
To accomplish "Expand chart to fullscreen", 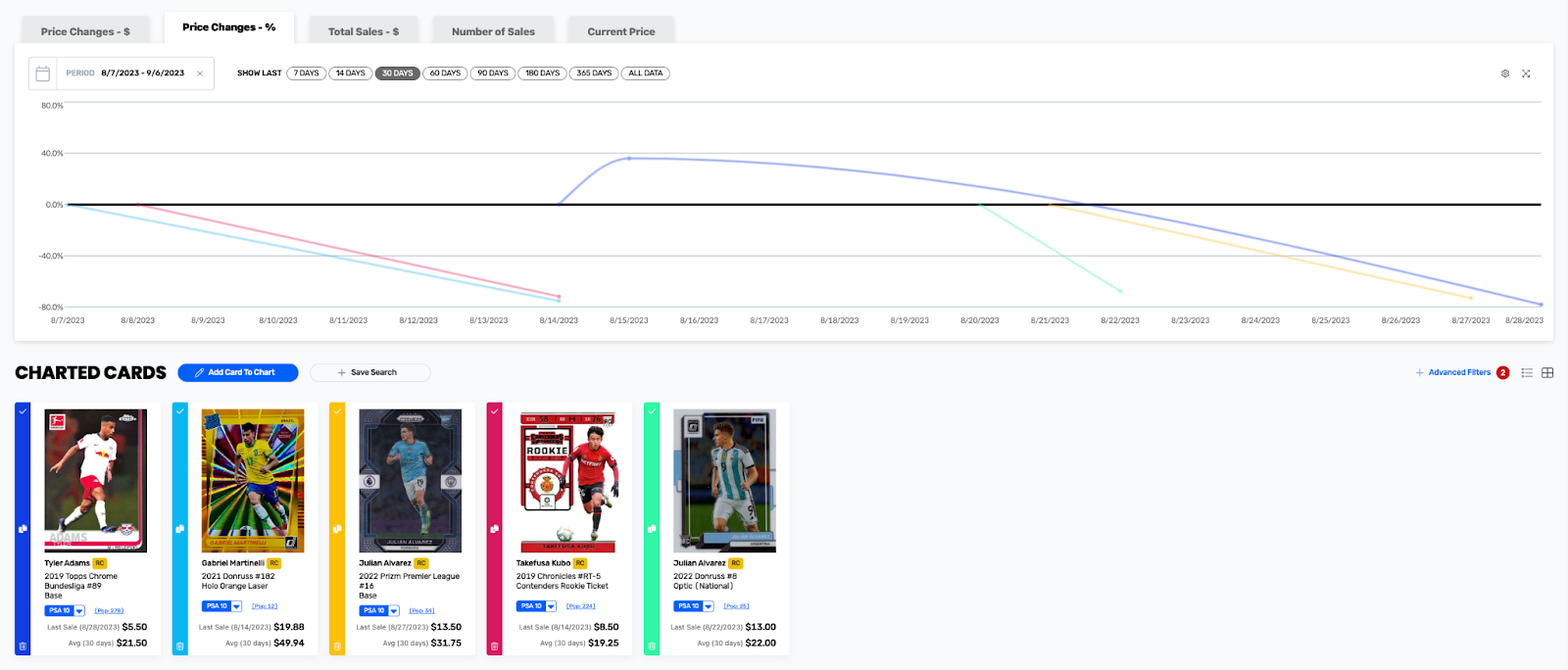I will coord(1526,73).
